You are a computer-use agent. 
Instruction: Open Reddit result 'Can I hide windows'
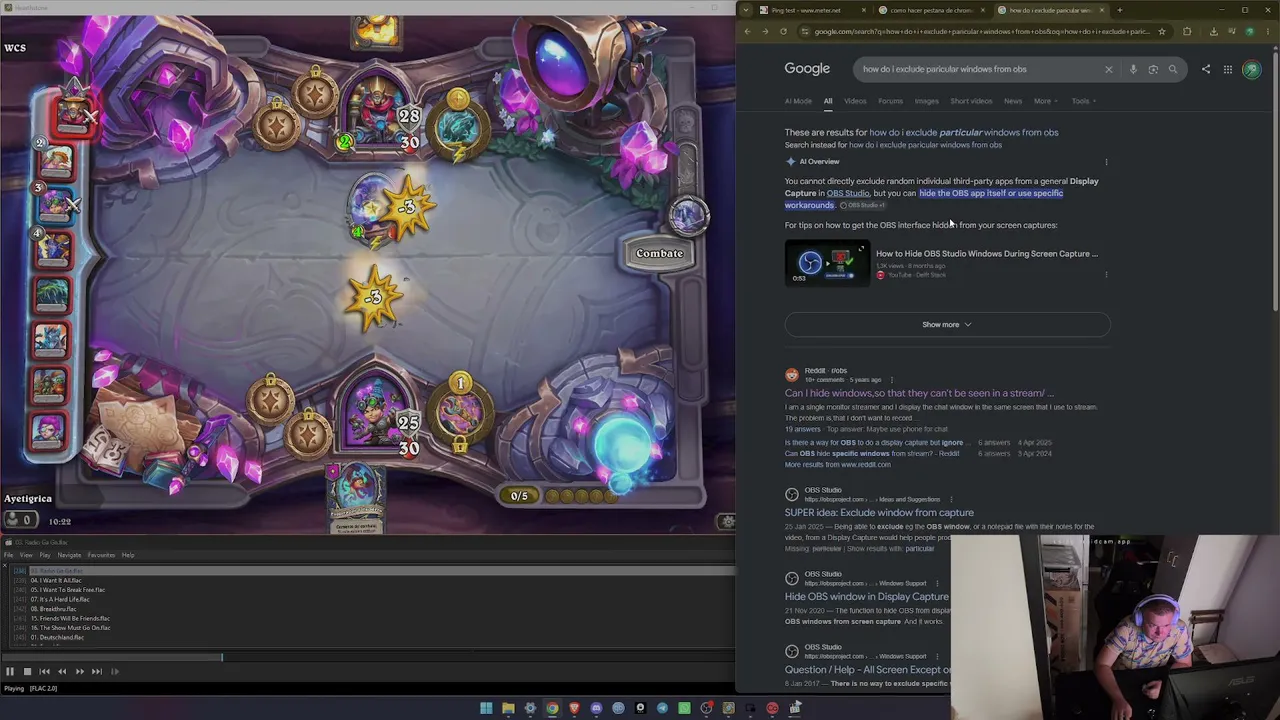coord(919,393)
